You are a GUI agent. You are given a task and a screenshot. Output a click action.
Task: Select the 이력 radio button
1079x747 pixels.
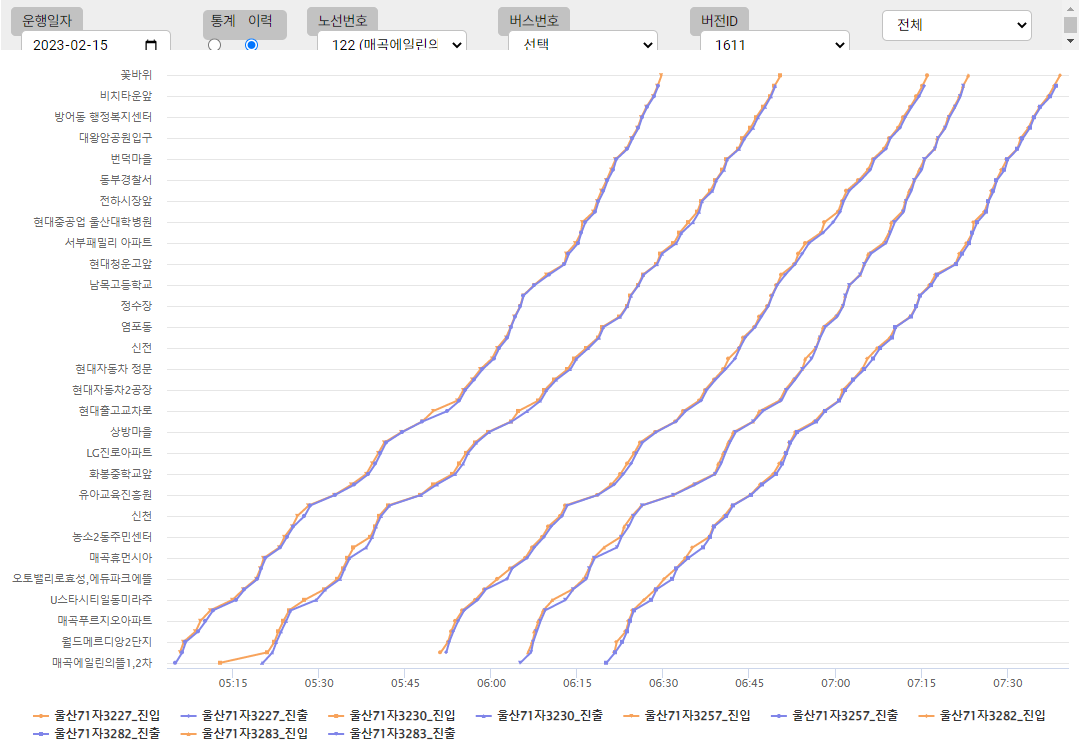tap(251, 45)
